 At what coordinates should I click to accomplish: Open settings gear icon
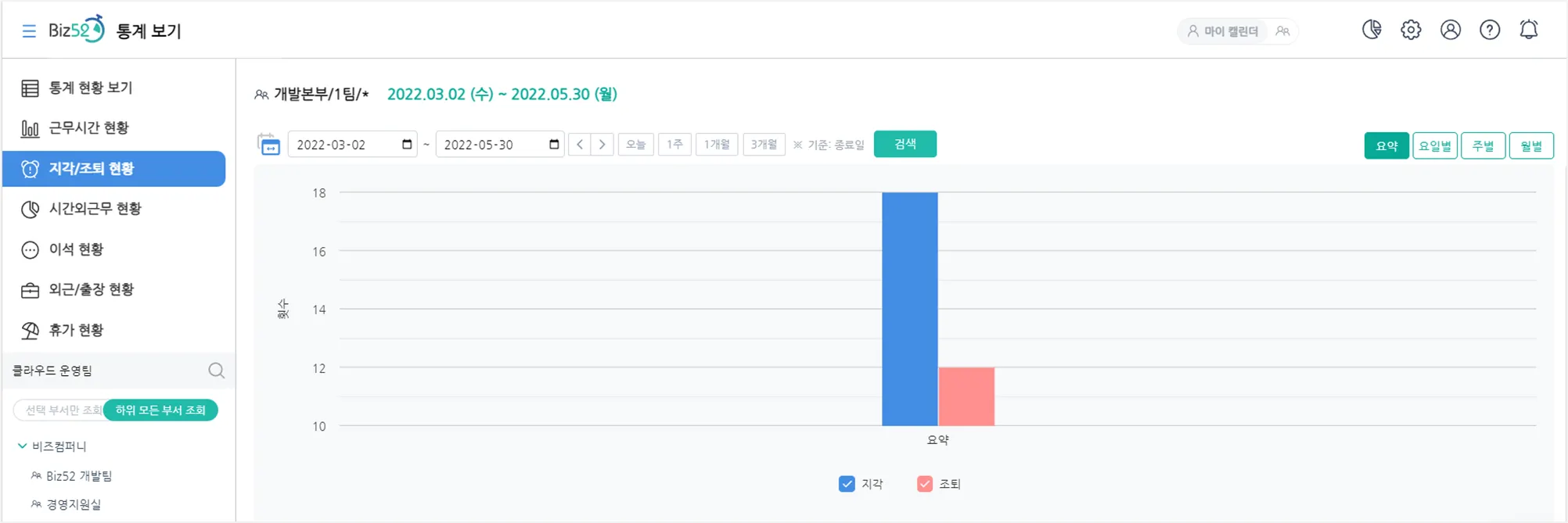coord(1411,30)
